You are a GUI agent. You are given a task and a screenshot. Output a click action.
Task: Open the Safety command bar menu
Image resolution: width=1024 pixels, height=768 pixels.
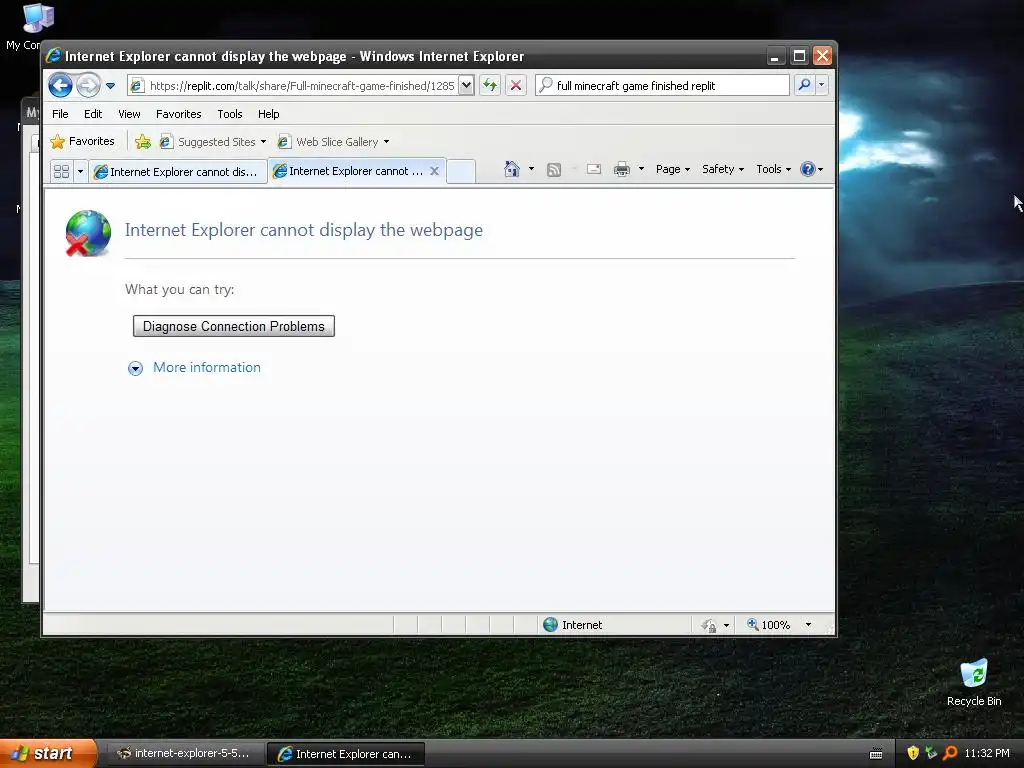722,169
